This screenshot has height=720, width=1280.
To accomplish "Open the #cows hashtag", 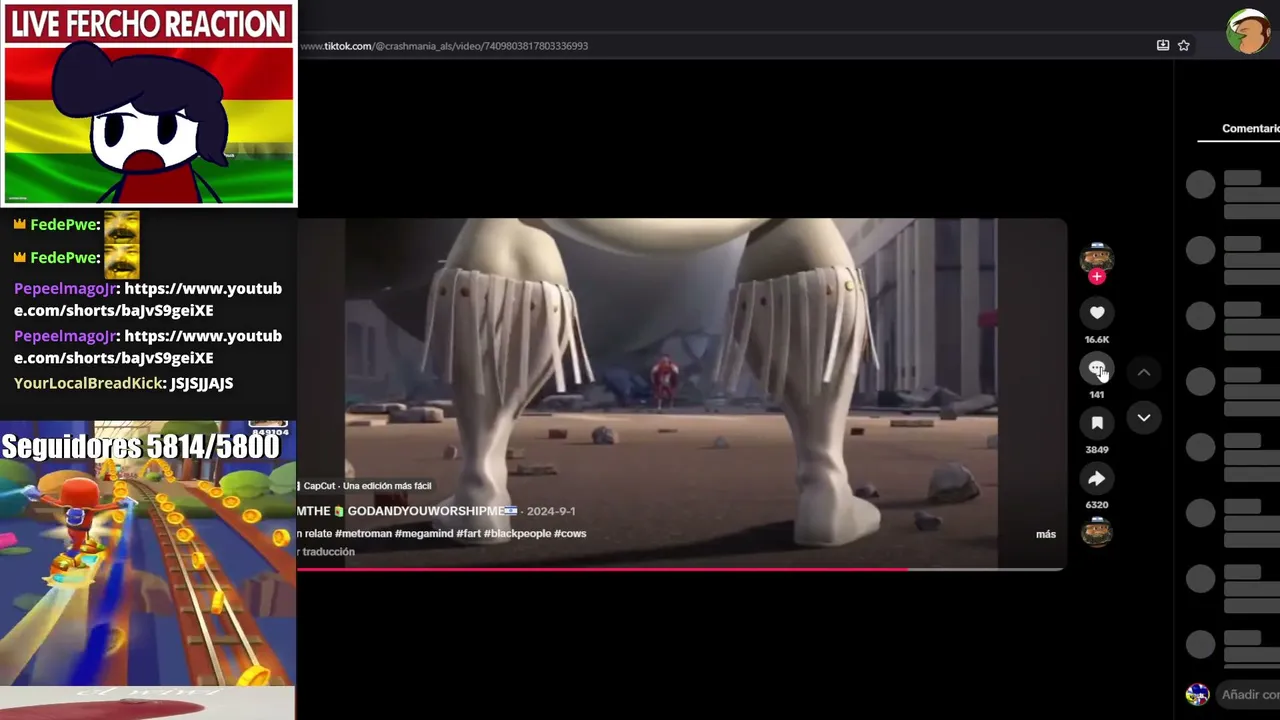I will point(570,534).
